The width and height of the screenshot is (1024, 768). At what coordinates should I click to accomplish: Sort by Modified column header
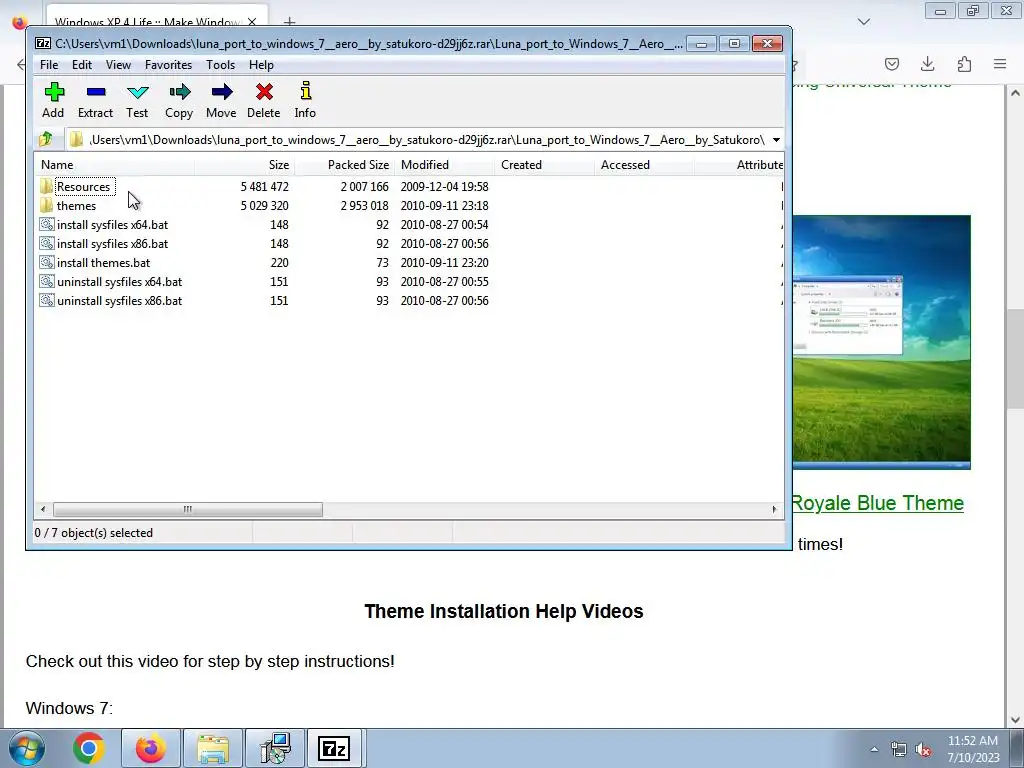pos(445,165)
